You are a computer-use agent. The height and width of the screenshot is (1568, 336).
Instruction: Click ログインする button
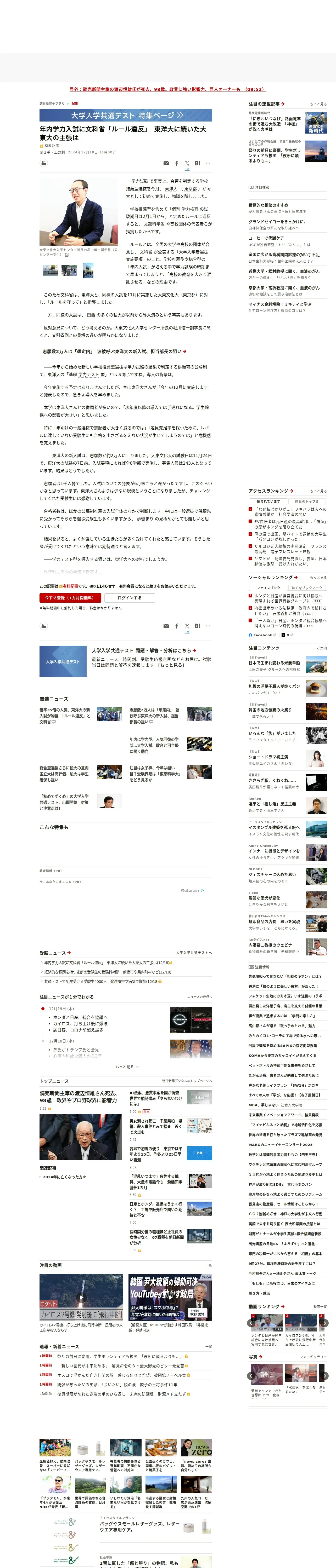129,598
